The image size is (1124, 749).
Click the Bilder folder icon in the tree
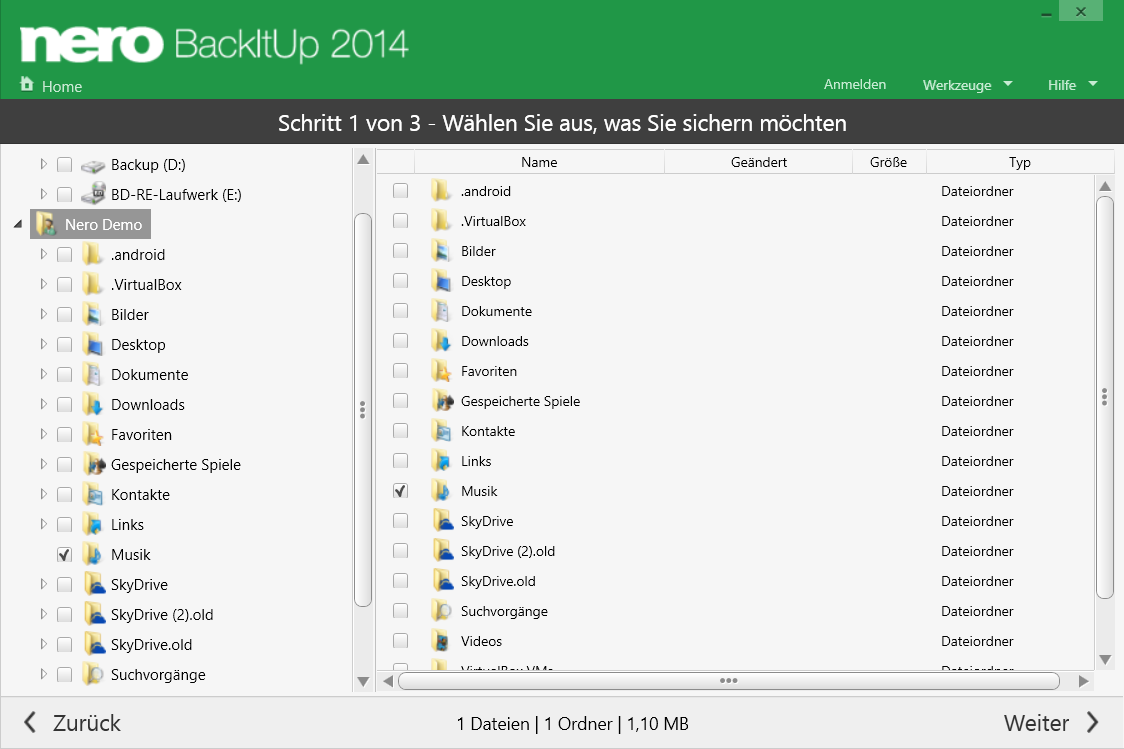coord(92,314)
